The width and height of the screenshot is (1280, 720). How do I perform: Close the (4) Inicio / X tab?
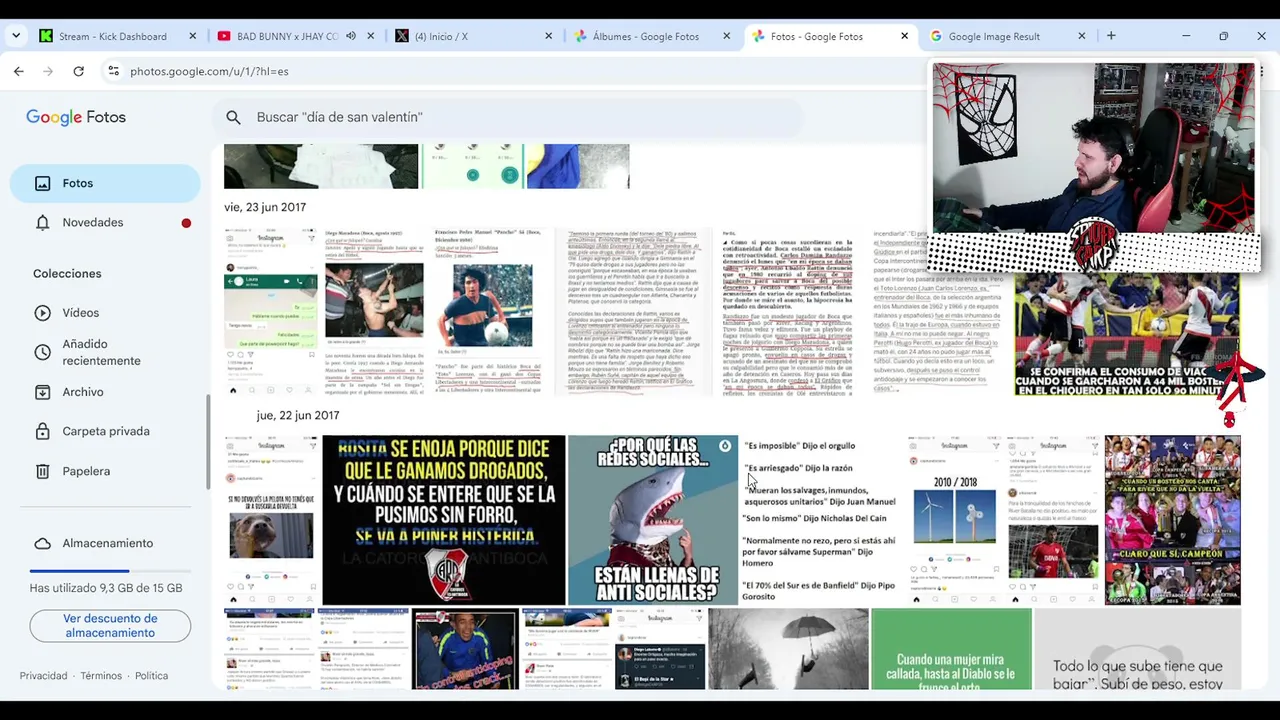point(548,36)
